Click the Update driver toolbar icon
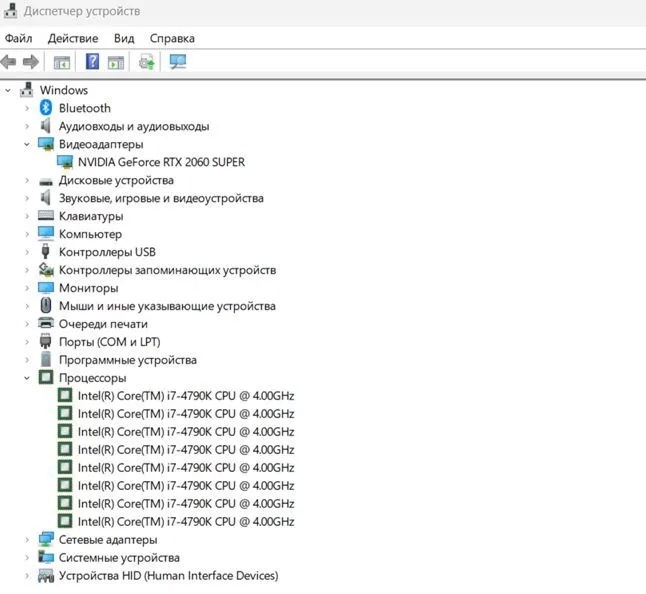This screenshot has width=646, height=594. (x=146, y=62)
